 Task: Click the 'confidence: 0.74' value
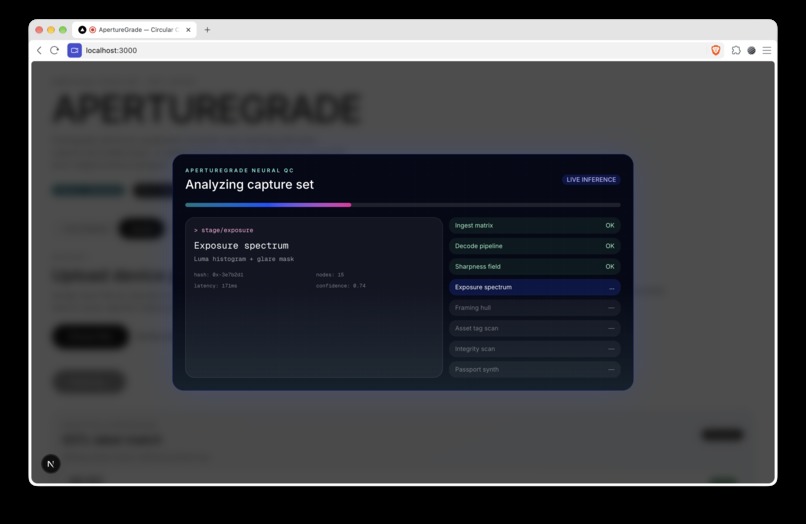tap(341, 286)
